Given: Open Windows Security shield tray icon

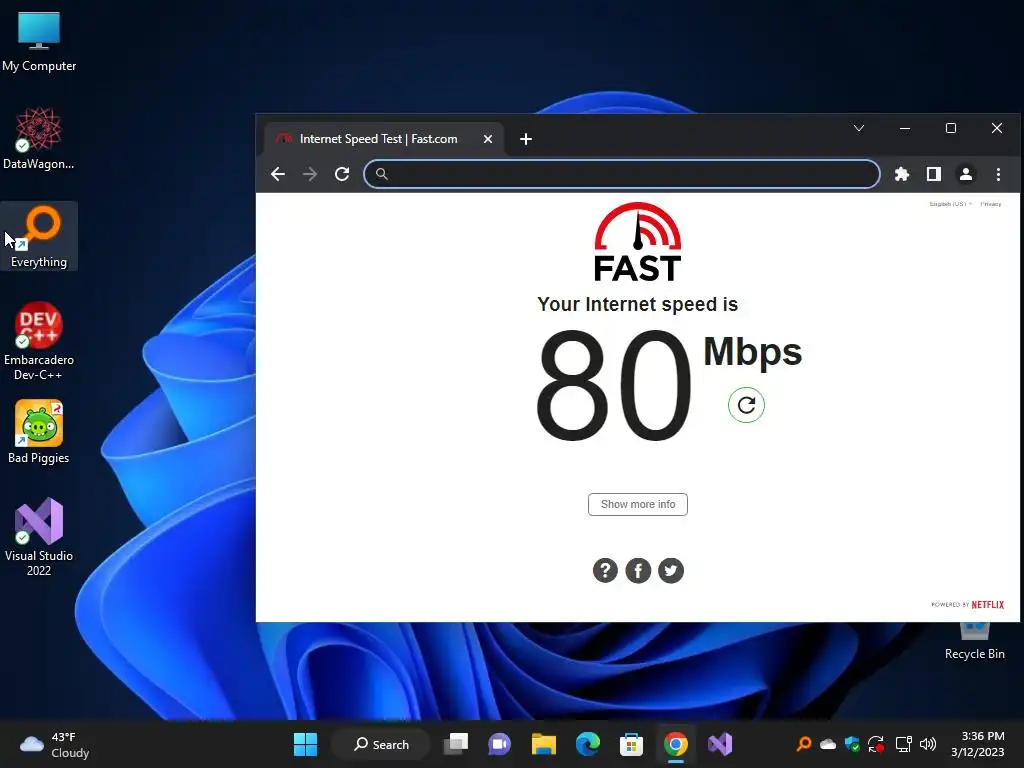Looking at the screenshot, I should pos(852,744).
